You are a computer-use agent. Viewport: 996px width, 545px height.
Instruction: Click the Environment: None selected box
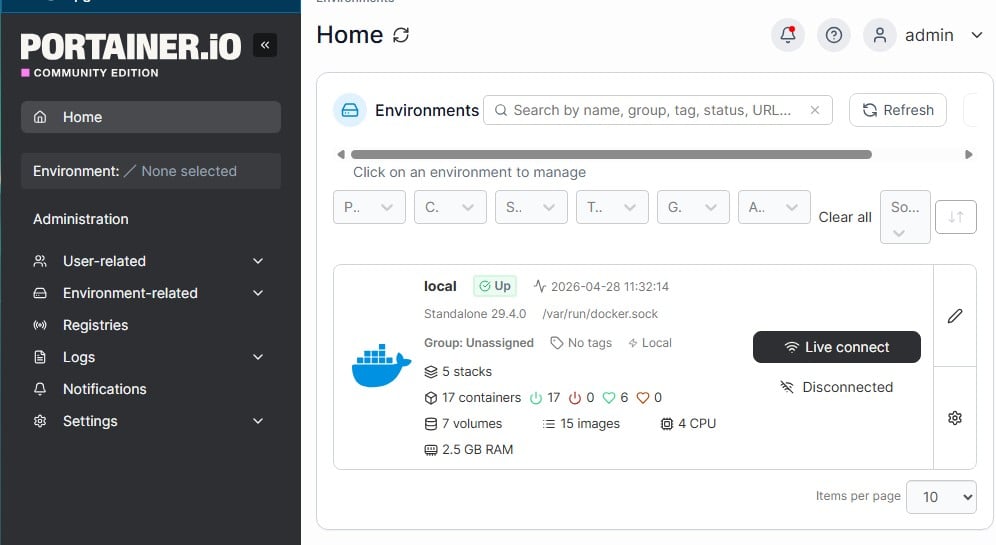[151, 171]
